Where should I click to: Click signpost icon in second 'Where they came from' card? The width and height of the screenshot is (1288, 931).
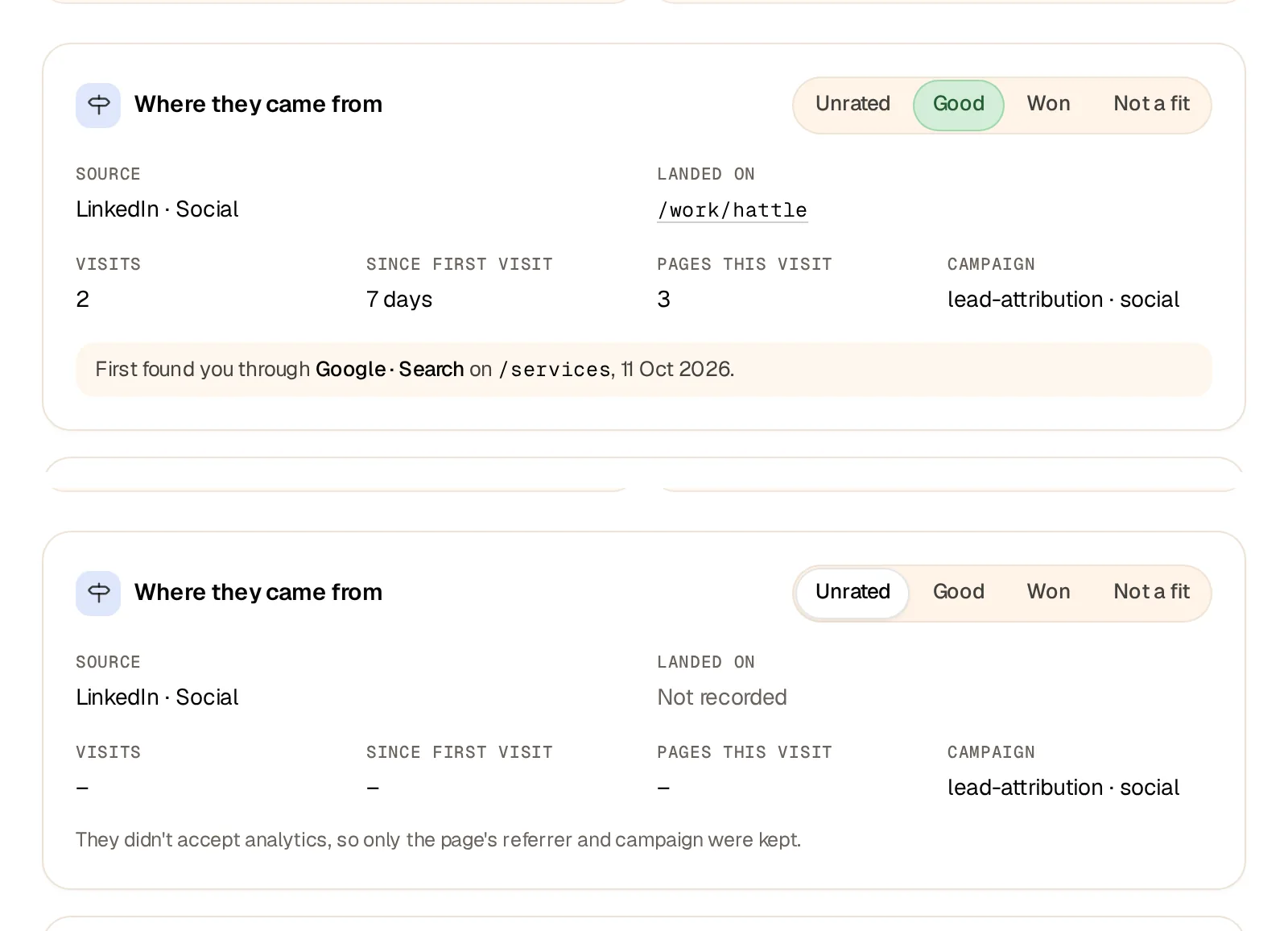click(x=98, y=594)
